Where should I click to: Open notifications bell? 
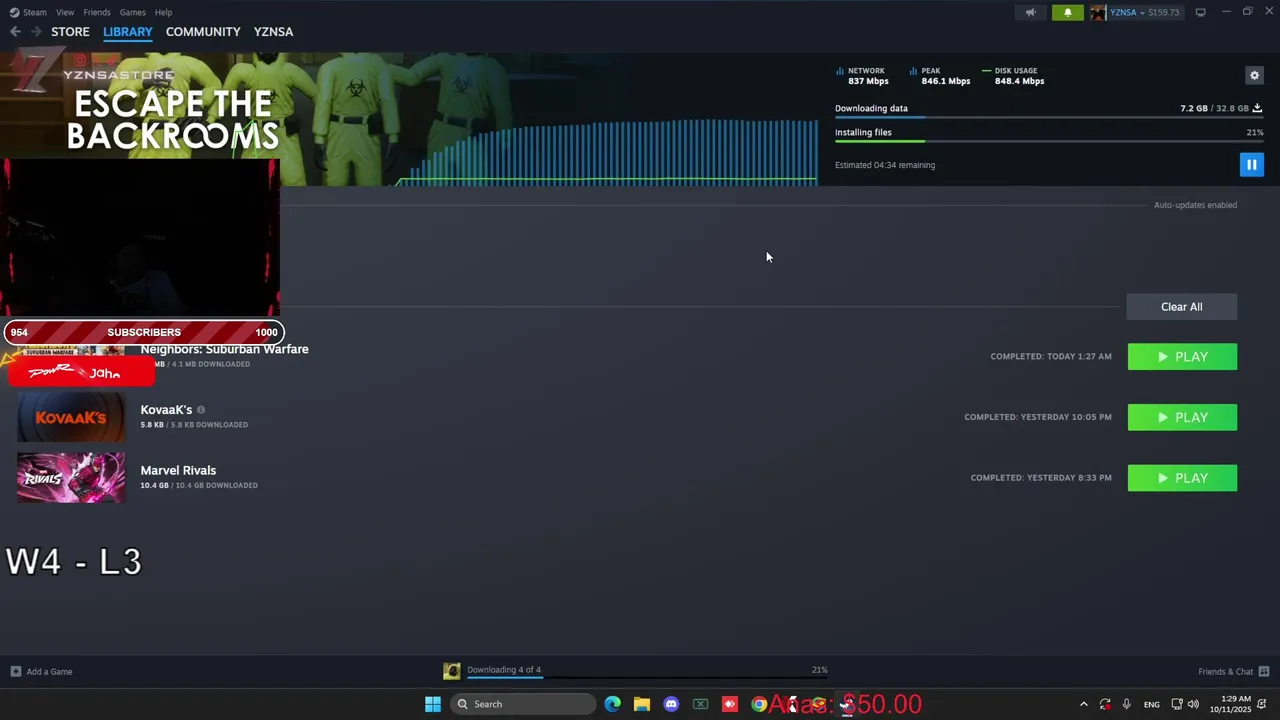[x=1067, y=12]
